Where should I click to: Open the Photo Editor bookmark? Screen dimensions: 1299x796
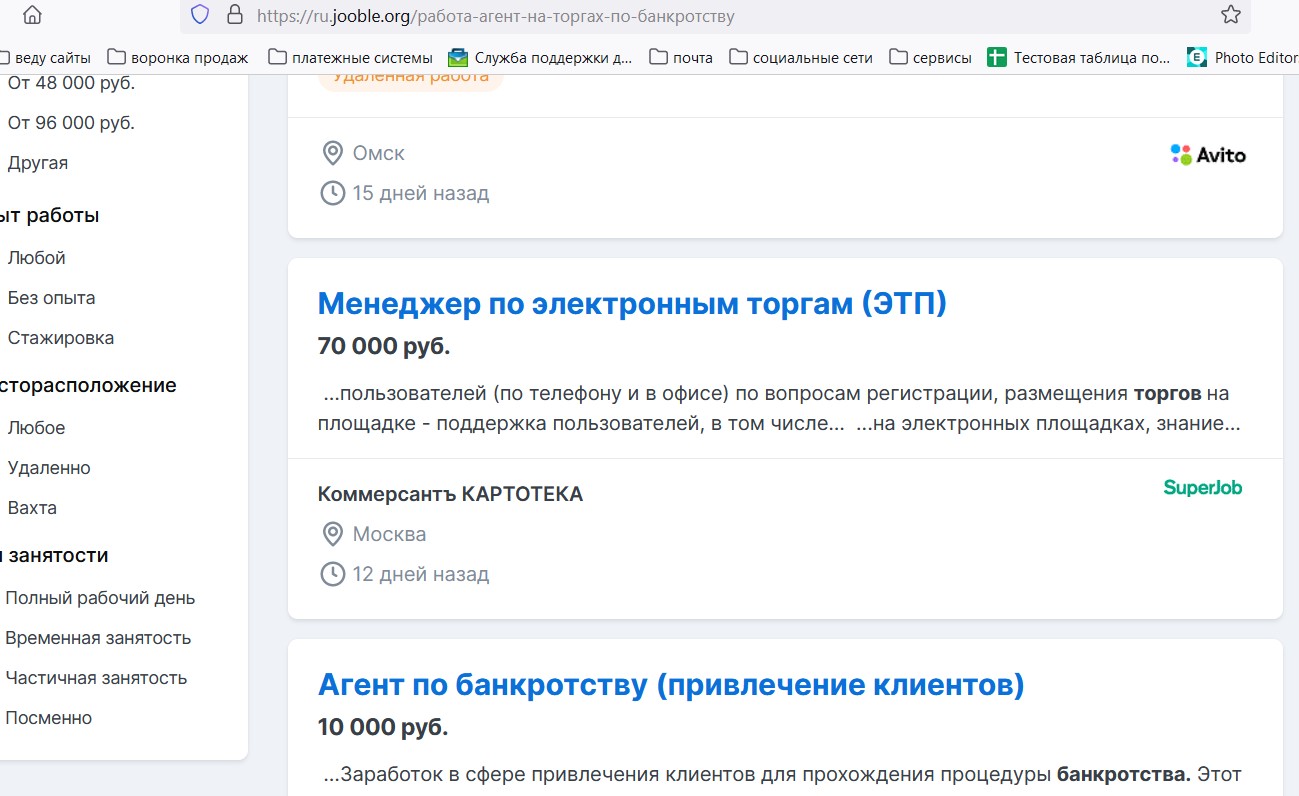1242,58
